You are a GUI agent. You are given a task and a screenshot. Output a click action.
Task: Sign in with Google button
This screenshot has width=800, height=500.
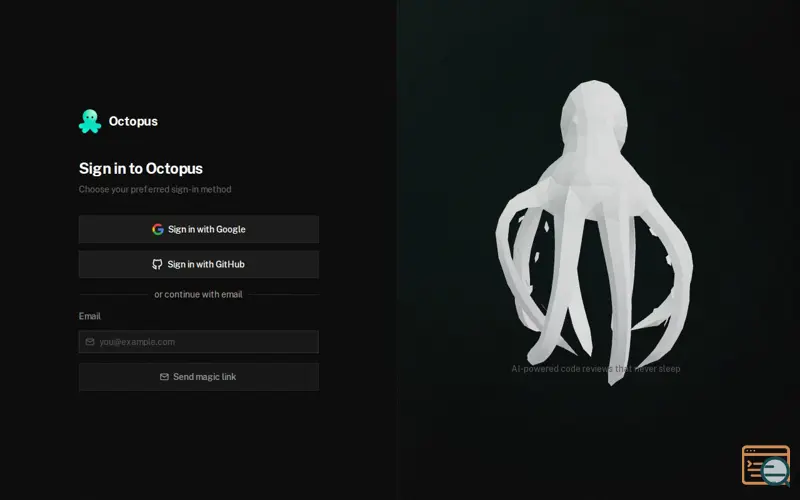199,229
